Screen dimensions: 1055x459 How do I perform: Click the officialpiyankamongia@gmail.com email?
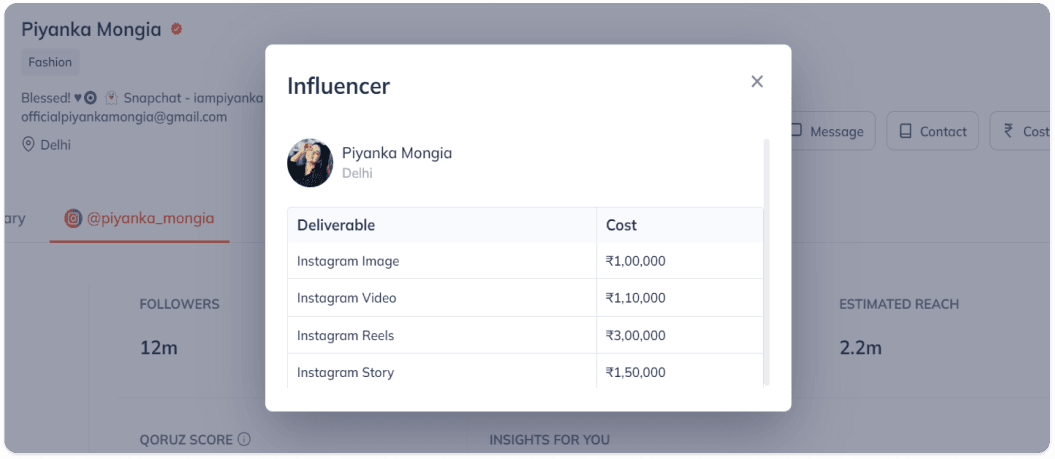pyautogui.click(x=124, y=116)
